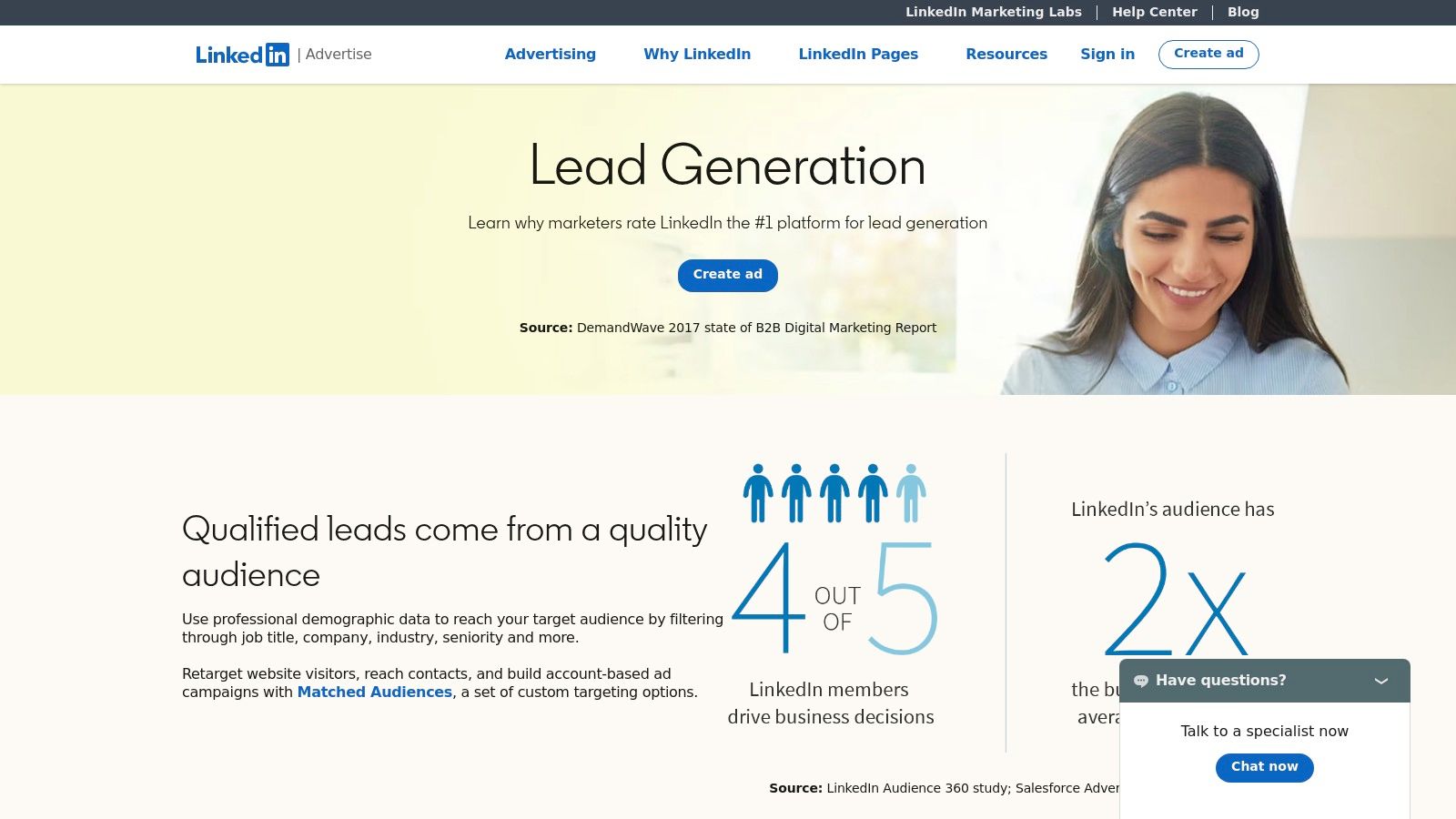1456x819 pixels.
Task: Click the Lead Generation heading
Action: [x=728, y=166]
